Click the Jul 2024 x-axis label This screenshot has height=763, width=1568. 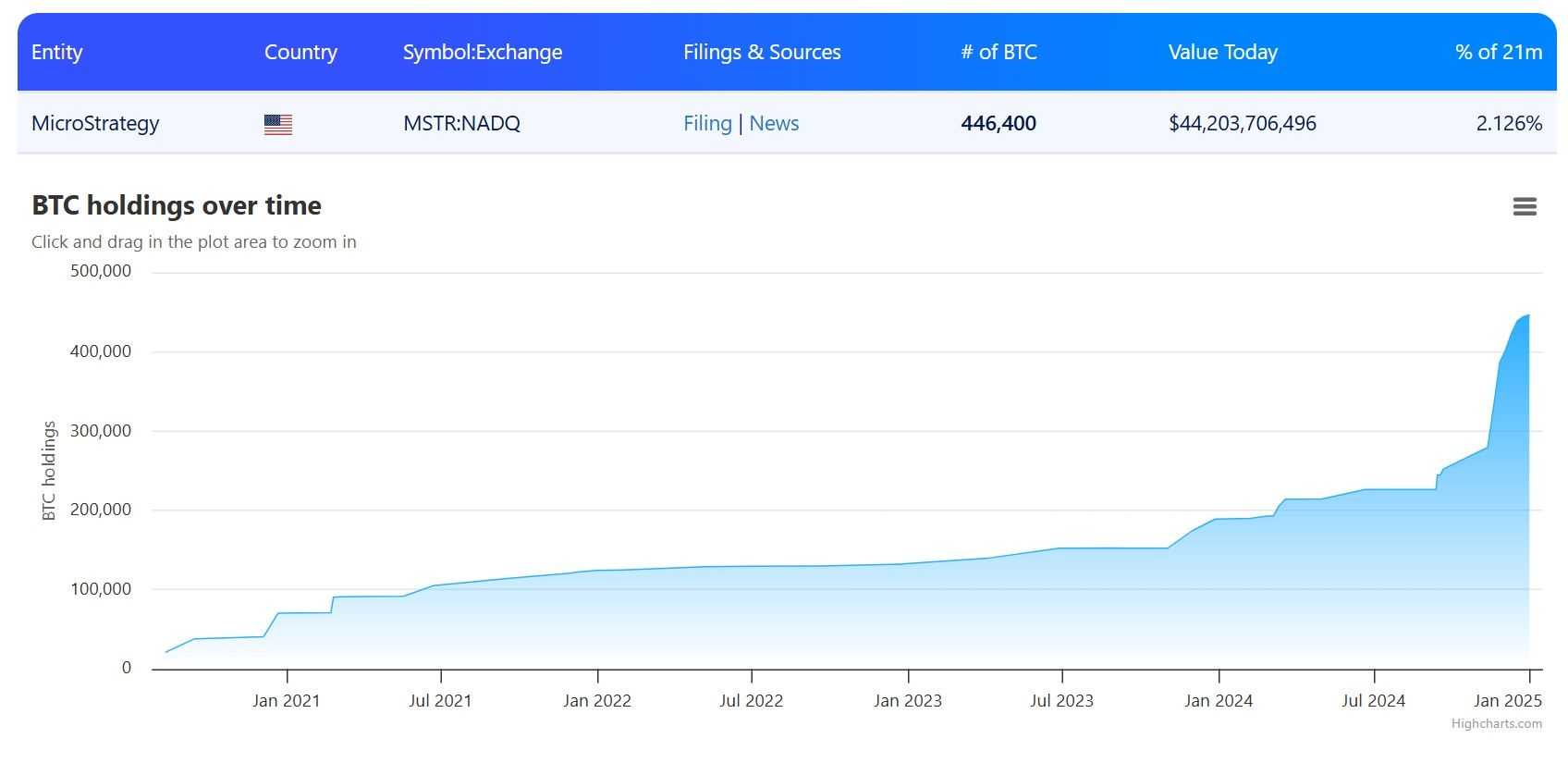[x=1374, y=701]
